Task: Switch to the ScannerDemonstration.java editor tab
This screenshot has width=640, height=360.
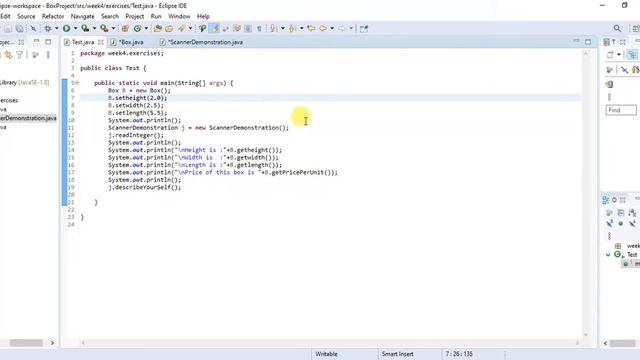Action: click(x=205, y=42)
